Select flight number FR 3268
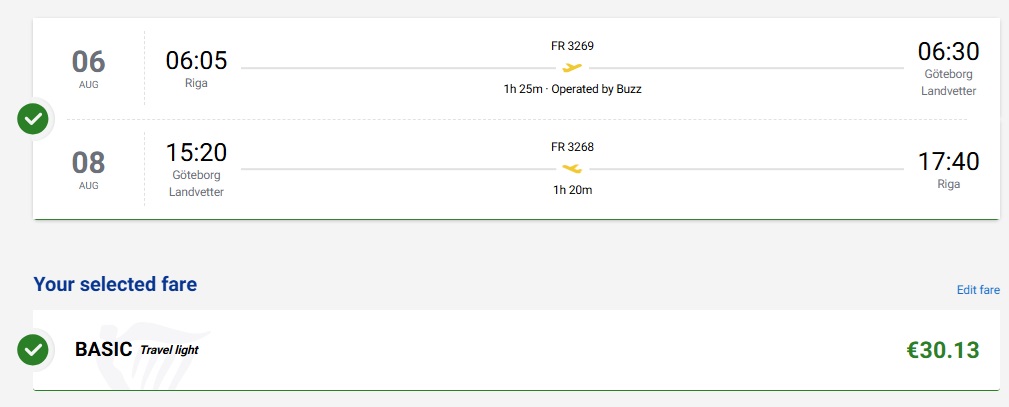The image size is (1009, 407). tap(572, 147)
